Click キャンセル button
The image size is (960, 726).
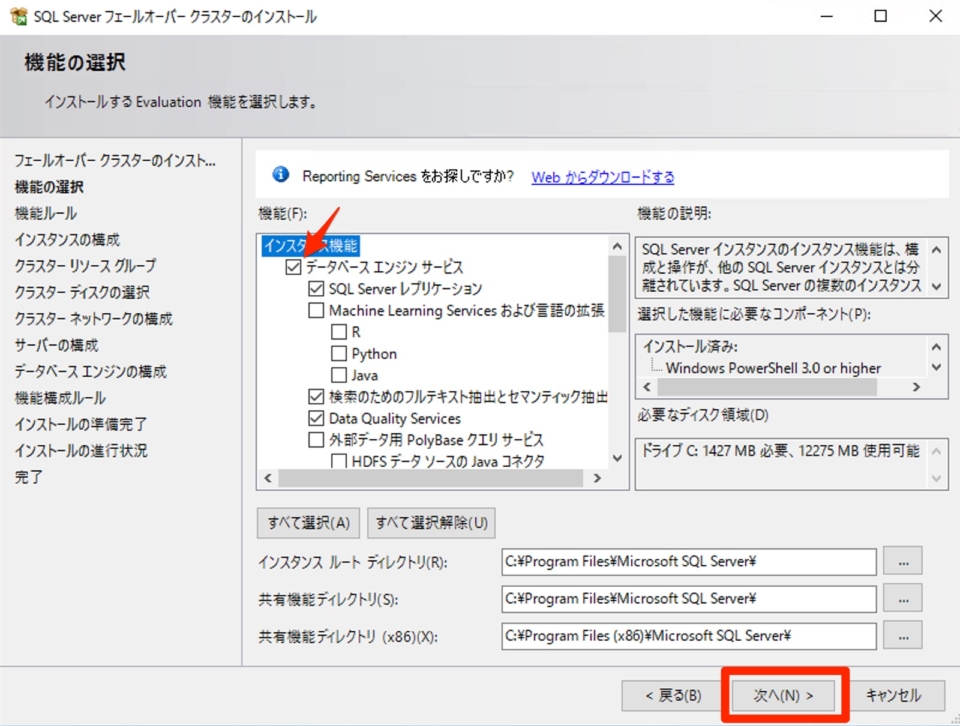(x=893, y=695)
